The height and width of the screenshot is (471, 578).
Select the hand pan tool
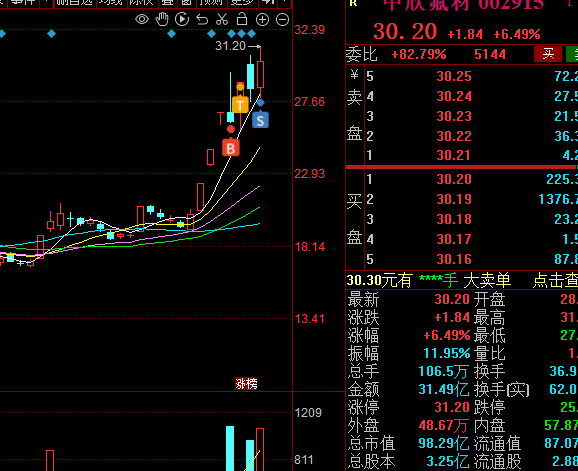(162, 19)
